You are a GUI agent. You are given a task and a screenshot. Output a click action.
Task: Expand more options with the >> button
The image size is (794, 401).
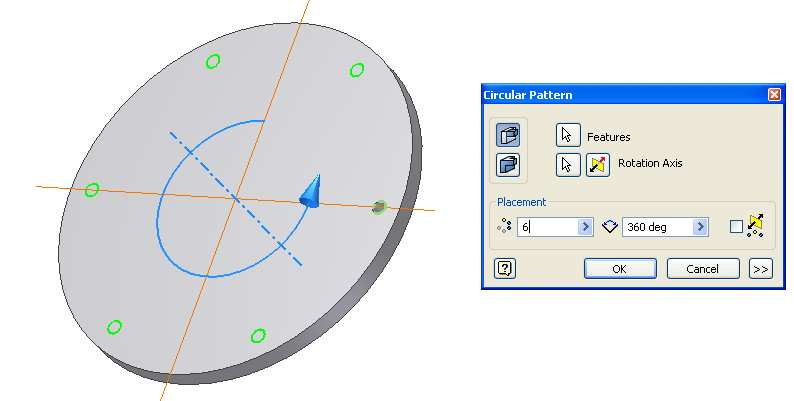(x=761, y=269)
